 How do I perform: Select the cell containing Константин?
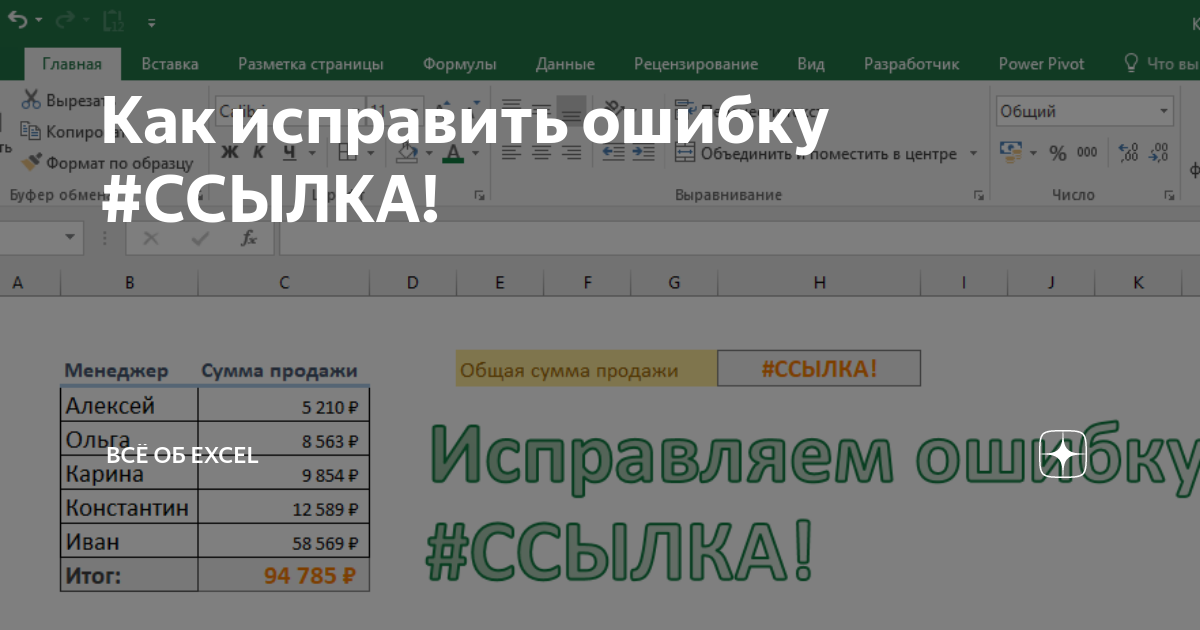[x=129, y=507]
